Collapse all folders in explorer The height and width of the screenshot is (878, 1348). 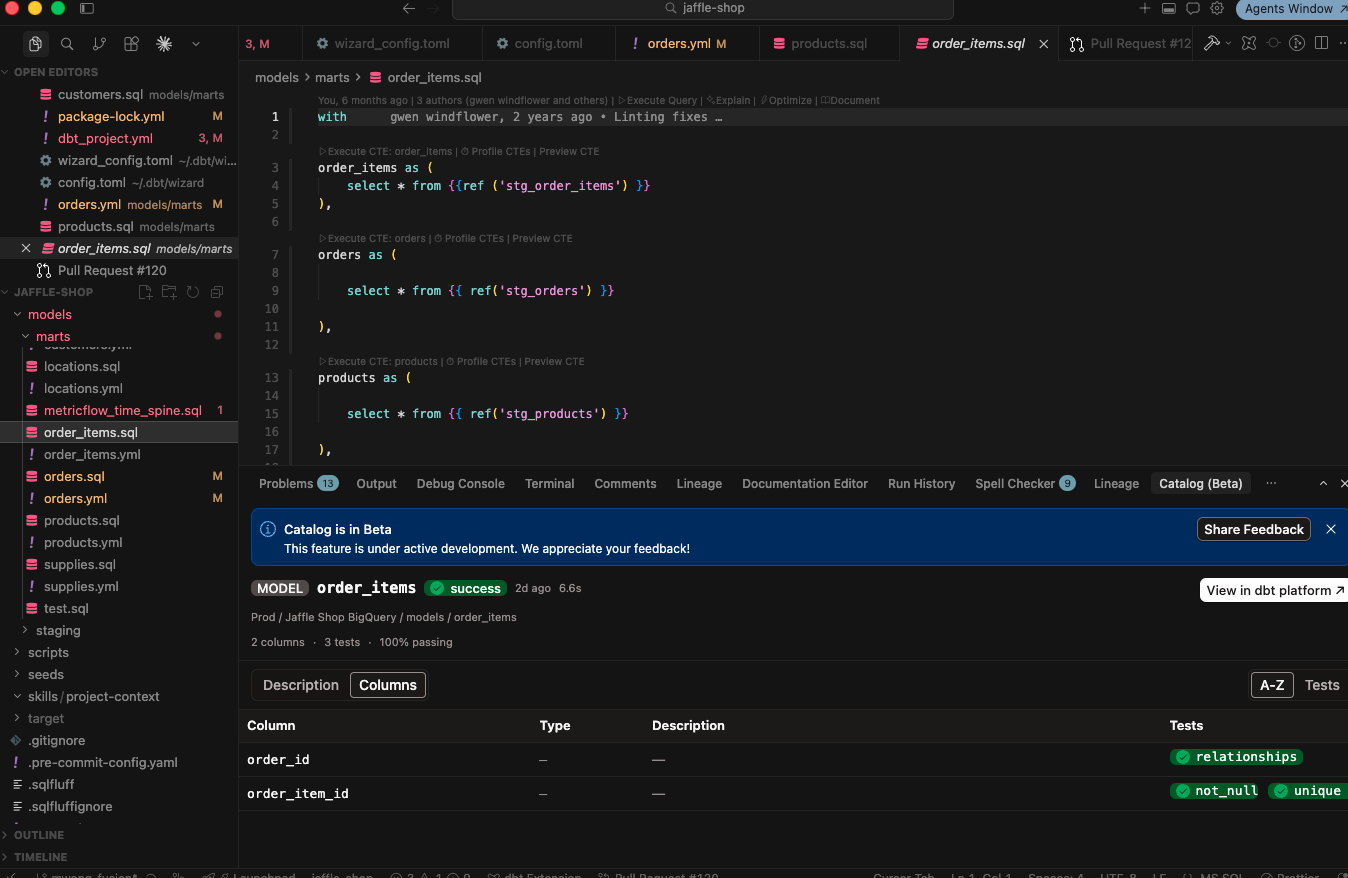(216, 292)
